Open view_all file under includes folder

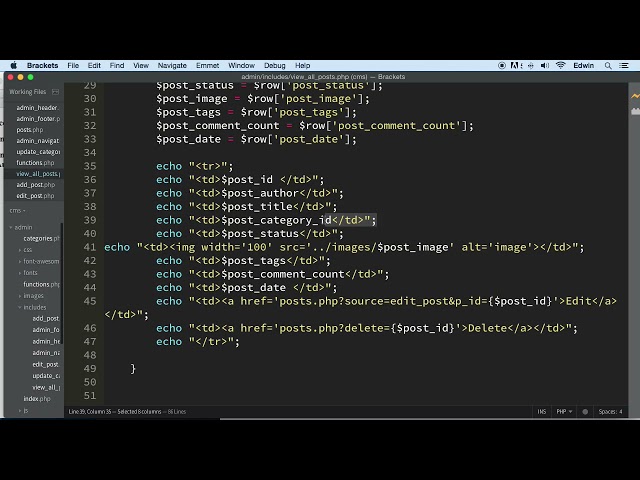pyautogui.click(x=46, y=387)
